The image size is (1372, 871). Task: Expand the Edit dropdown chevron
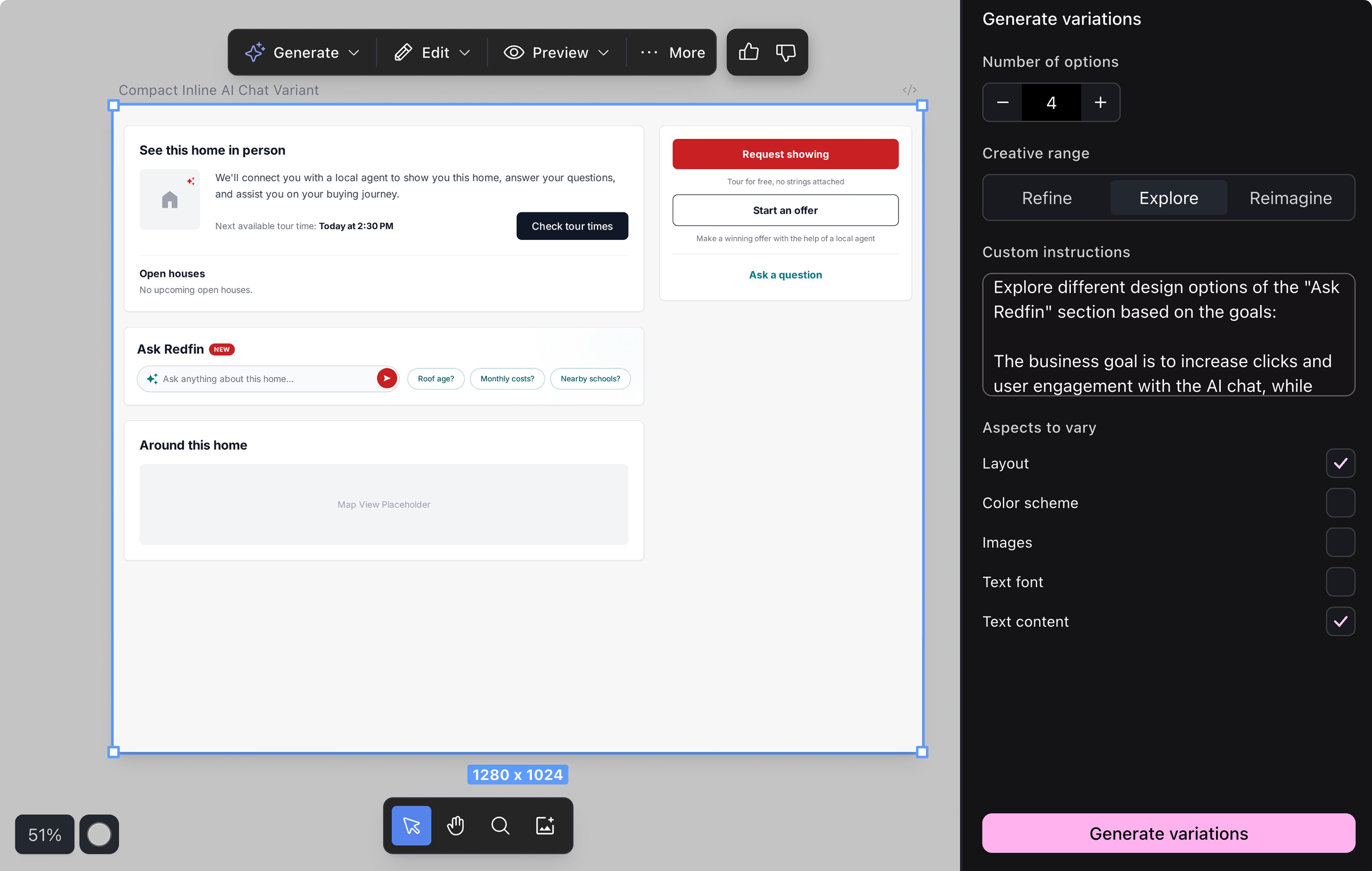pyautogui.click(x=464, y=53)
